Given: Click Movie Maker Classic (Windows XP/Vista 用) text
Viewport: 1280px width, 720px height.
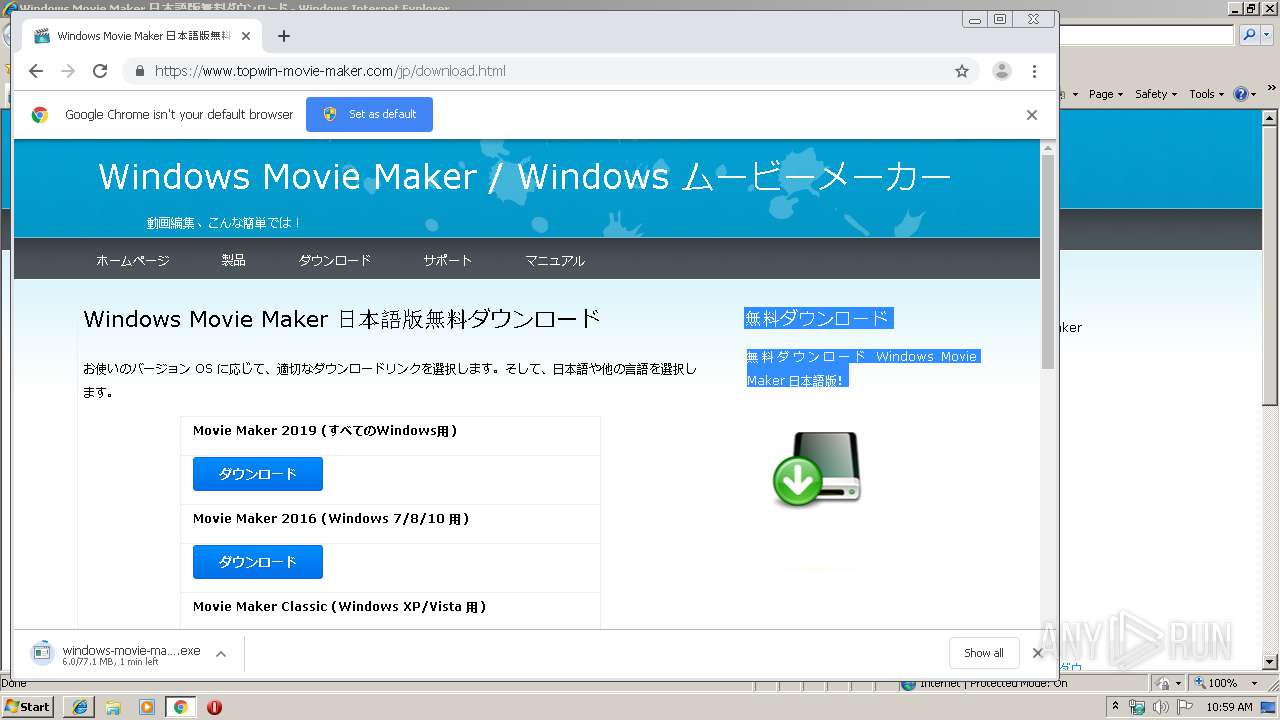Looking at the screenshot, I should point(340,606).
